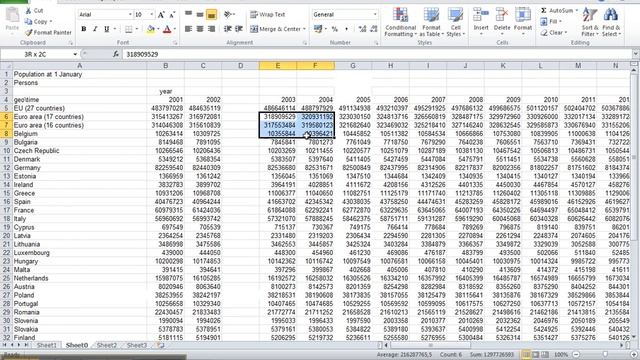Click Increase Decimal
The image size is (640, 360).
click(362, 29)
